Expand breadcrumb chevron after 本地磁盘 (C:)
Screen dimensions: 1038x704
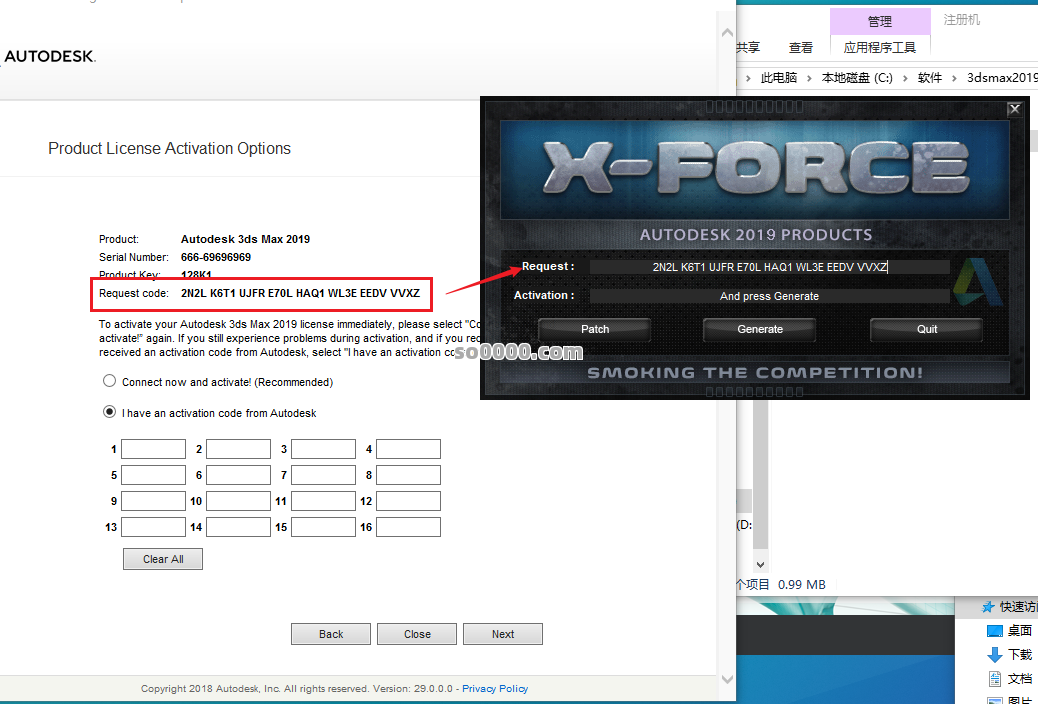coord(906,78)
